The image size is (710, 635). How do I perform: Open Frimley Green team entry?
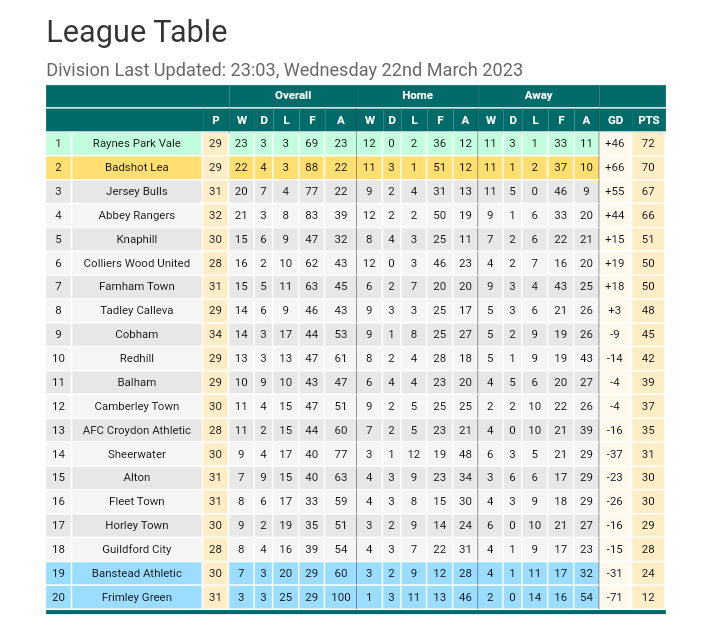137,597
